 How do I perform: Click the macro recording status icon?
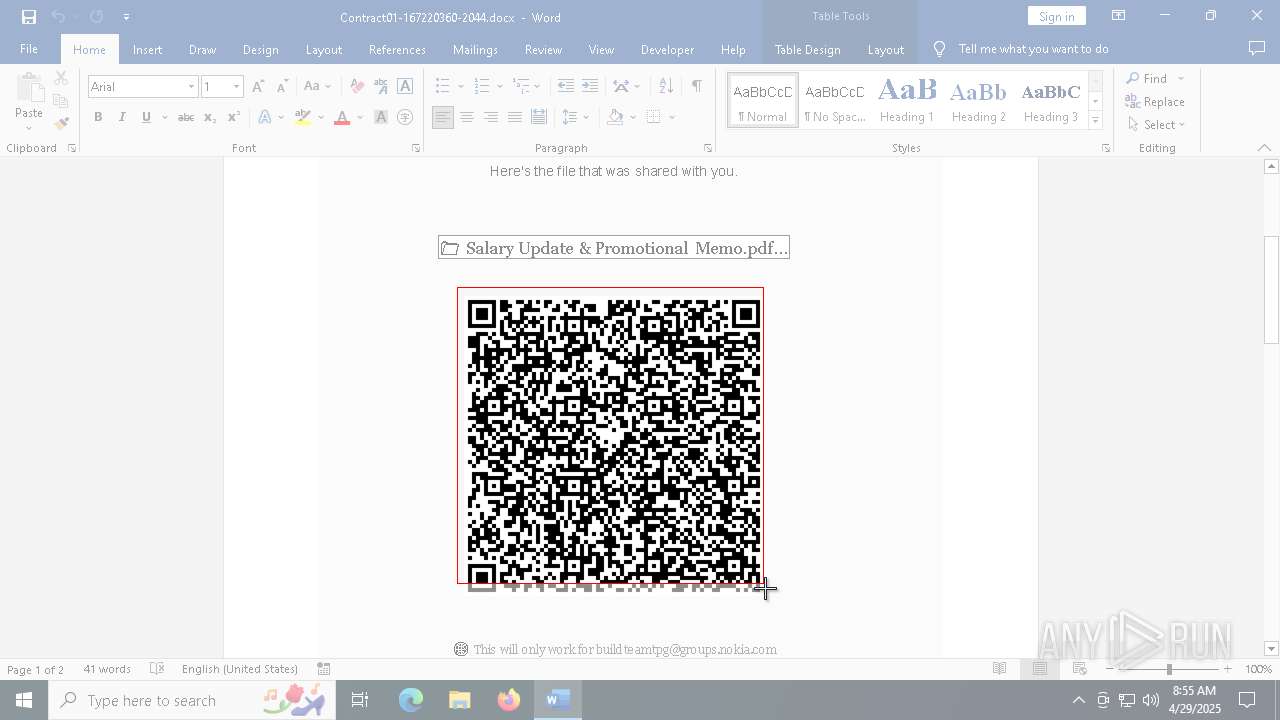pos(324,669)
